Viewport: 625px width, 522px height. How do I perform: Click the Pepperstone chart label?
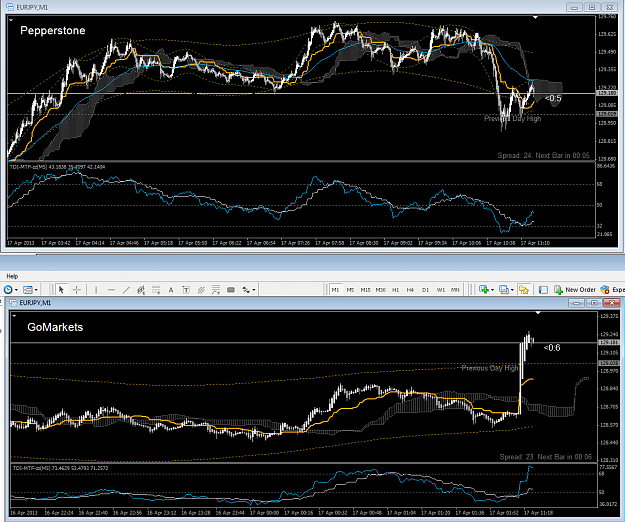(53, 31)
